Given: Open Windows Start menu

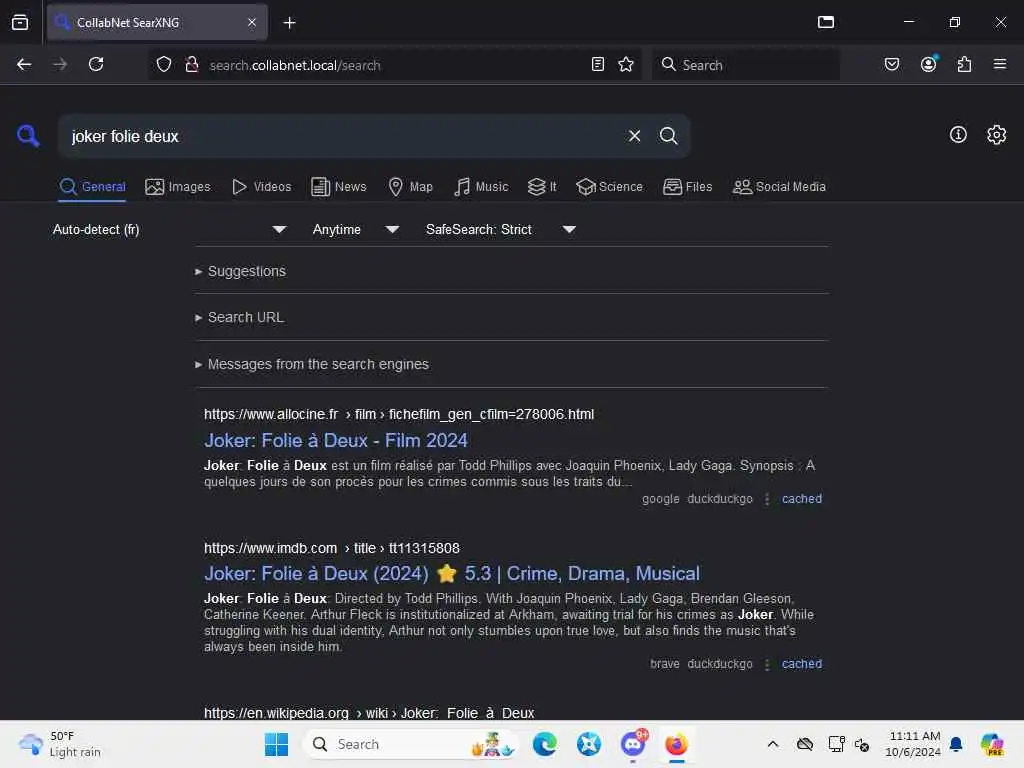Looking at the screenshot, I should (x=276, y=744).
